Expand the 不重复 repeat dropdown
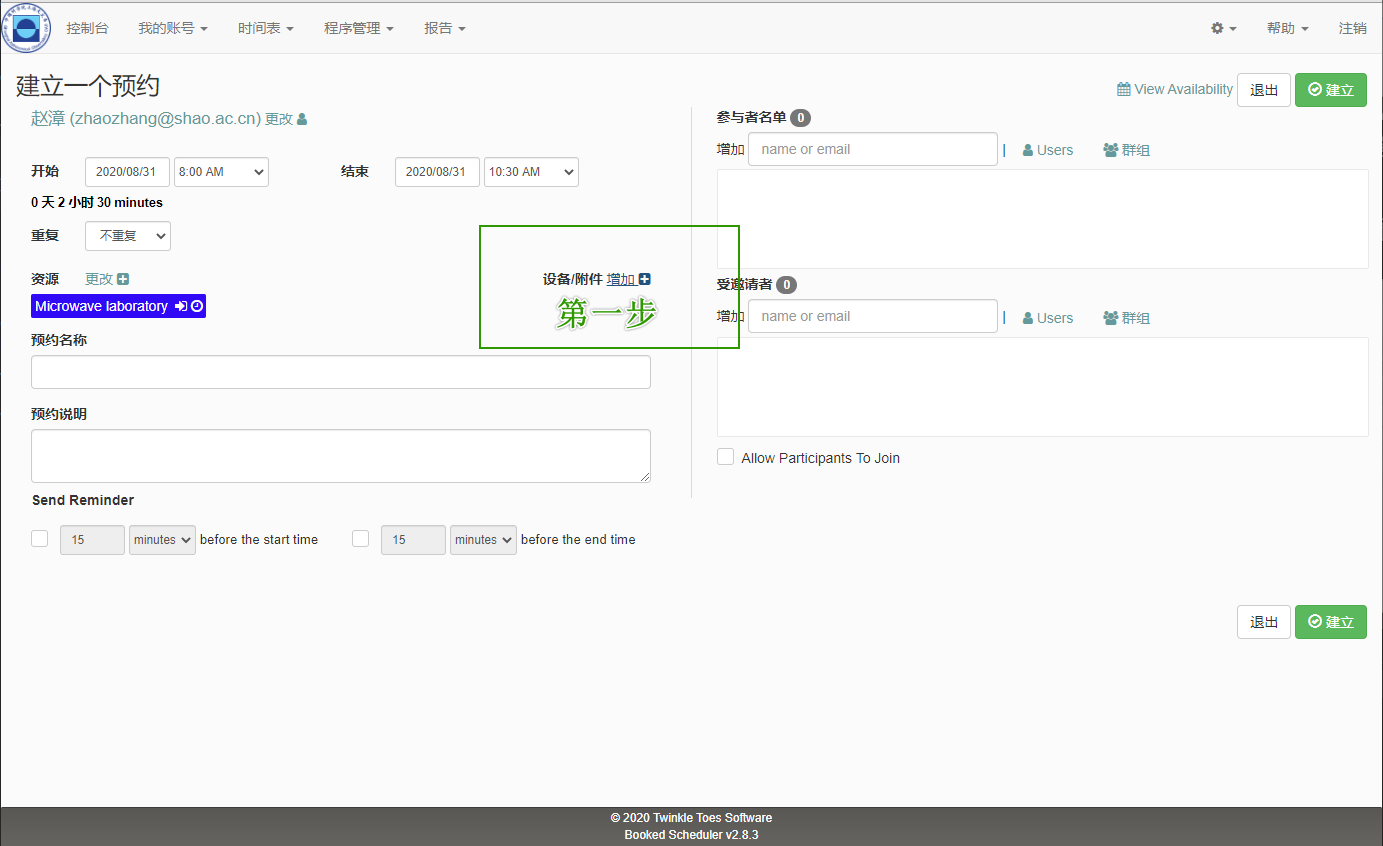Image resolution: width=1383 pixels, height=846 pixels. point(128,236)
